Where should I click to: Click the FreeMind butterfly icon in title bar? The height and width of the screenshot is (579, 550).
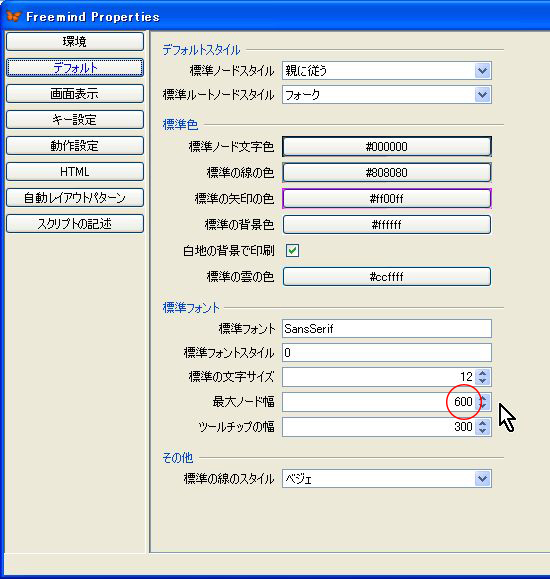(x=14, y=16)
